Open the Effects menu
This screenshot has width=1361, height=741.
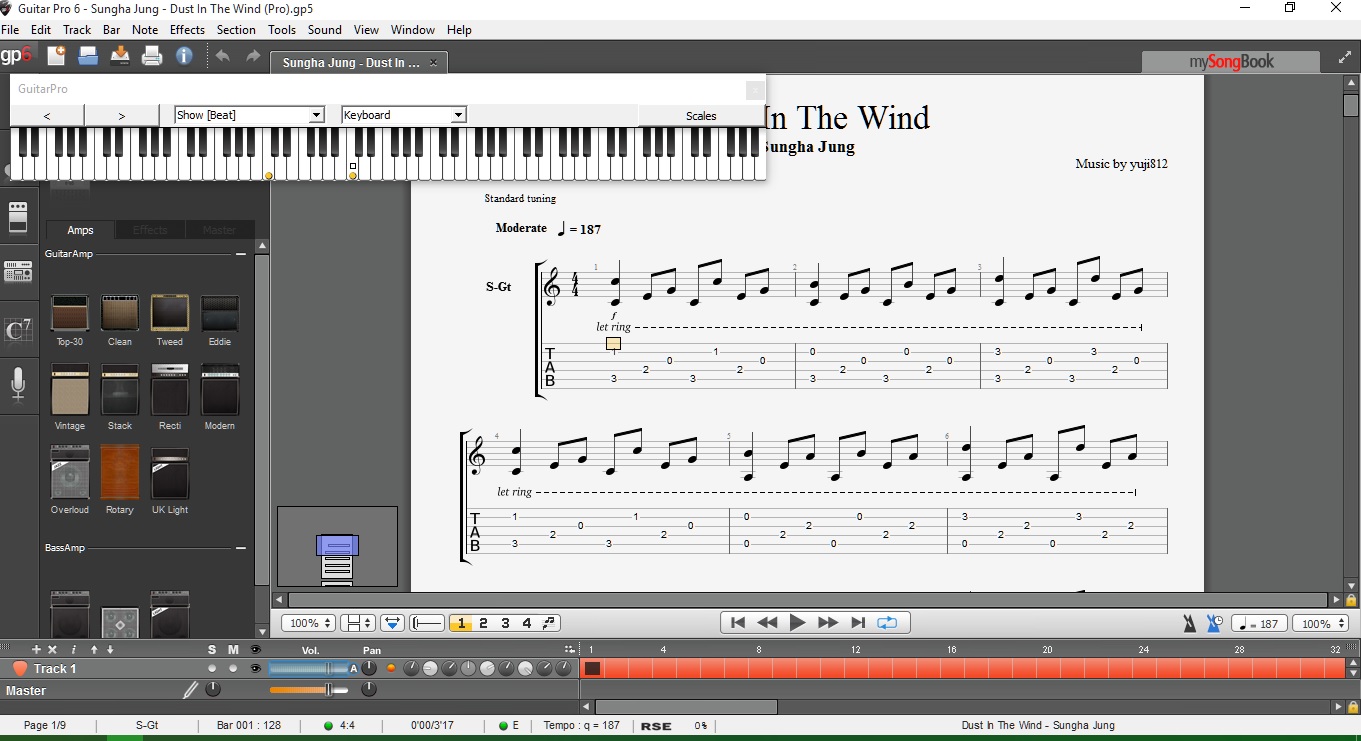tap(187, 30)
